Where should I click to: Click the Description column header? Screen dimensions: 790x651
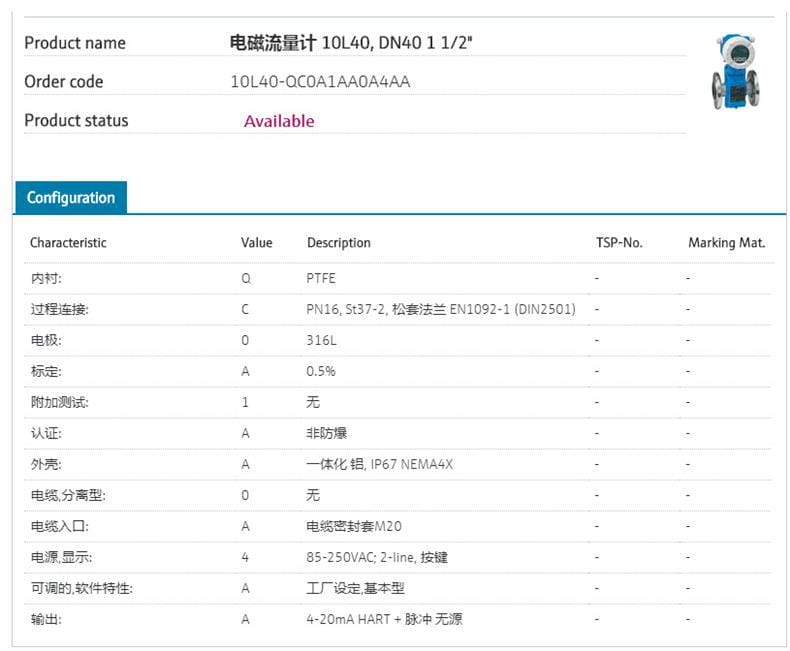point(338,243)
